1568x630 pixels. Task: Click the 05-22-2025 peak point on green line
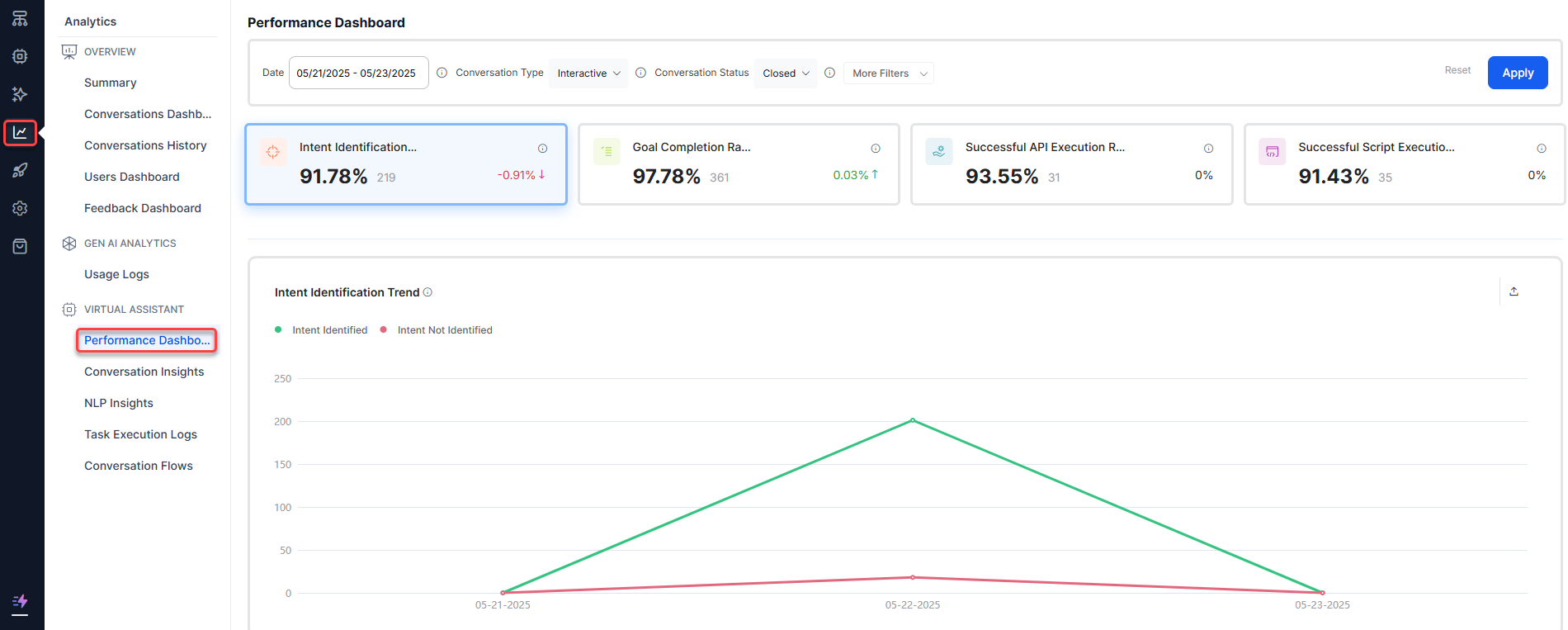point(912,420)
